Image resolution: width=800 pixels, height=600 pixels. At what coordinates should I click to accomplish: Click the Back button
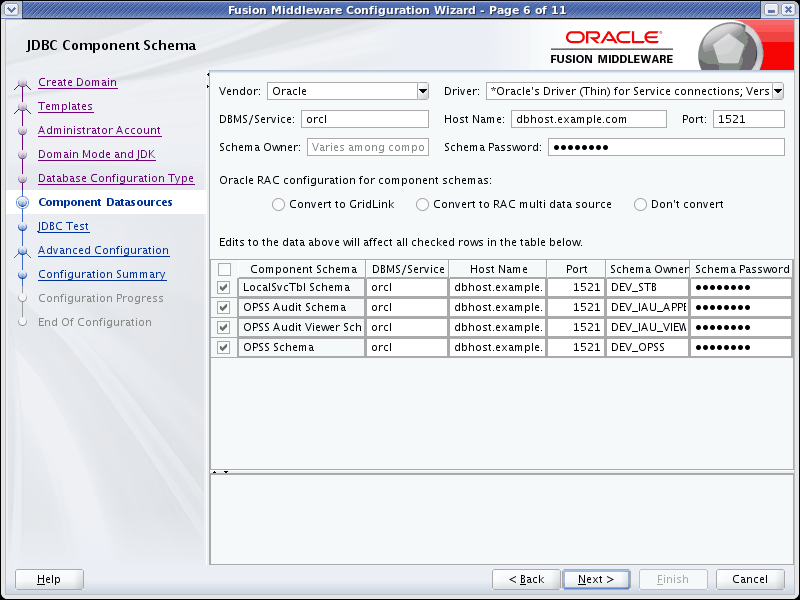pyautogui.click(x=527, y=579)
